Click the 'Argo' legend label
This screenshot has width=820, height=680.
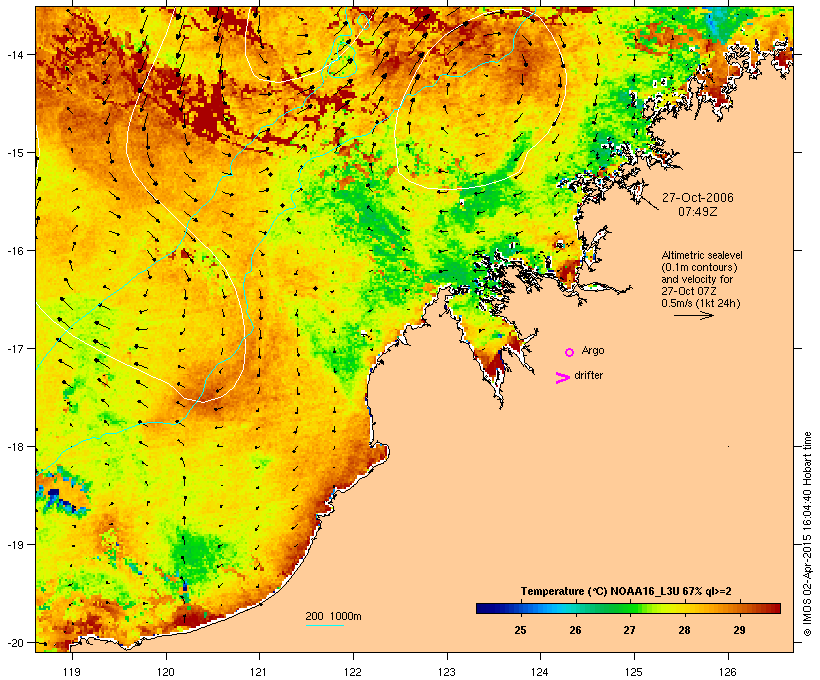point(593,350)
